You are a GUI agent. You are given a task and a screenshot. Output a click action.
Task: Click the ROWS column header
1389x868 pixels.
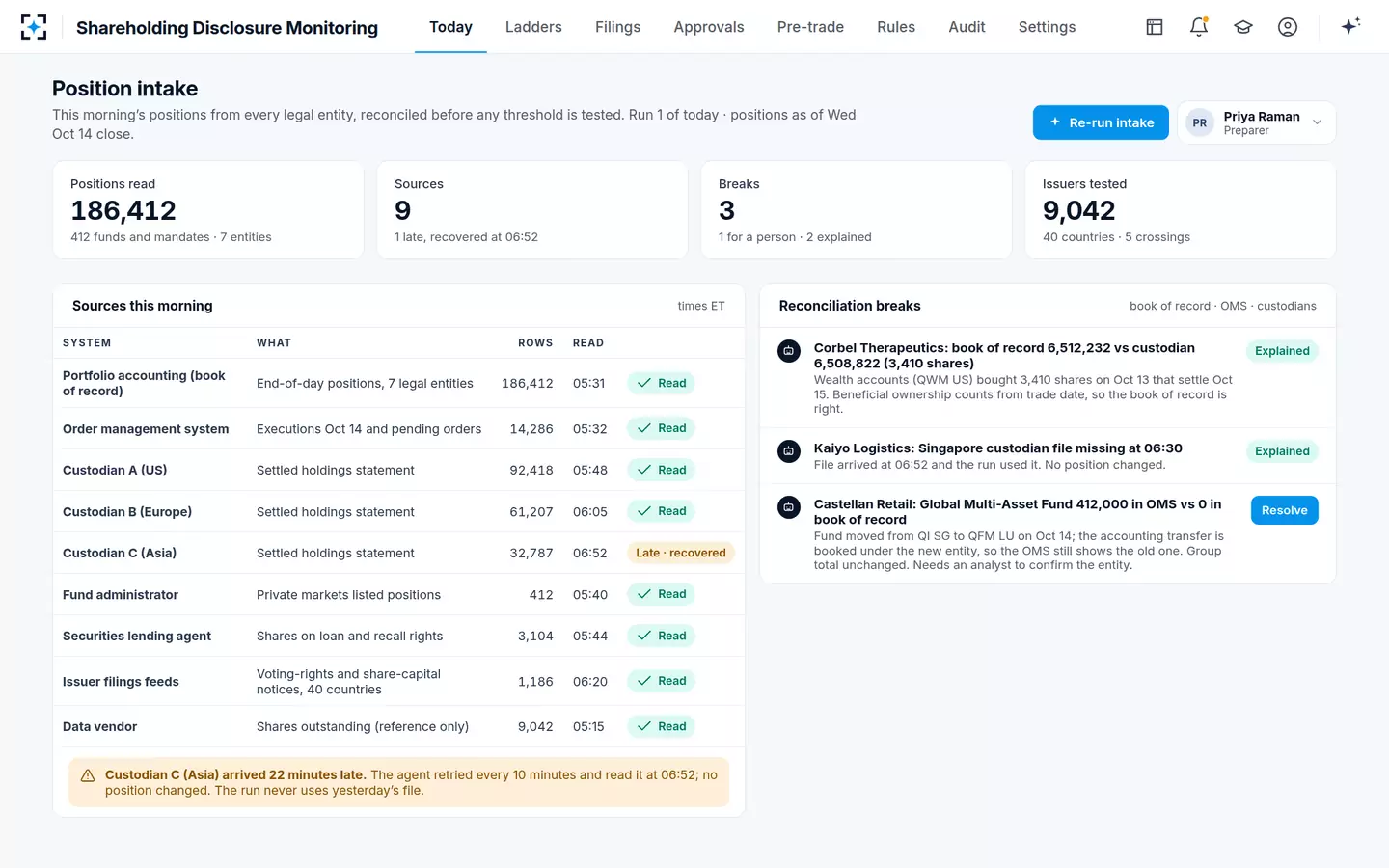coord(535,343)
